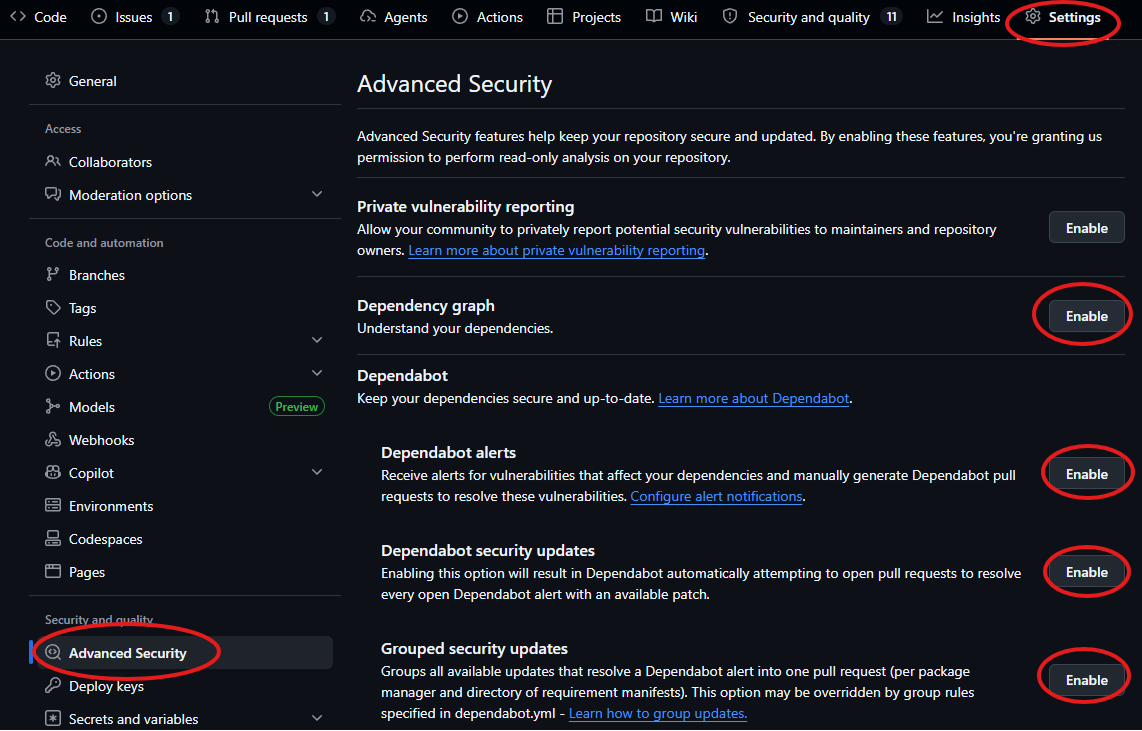
Task: Enable Grouped security updates
Action: click(x=1087, y=680)
